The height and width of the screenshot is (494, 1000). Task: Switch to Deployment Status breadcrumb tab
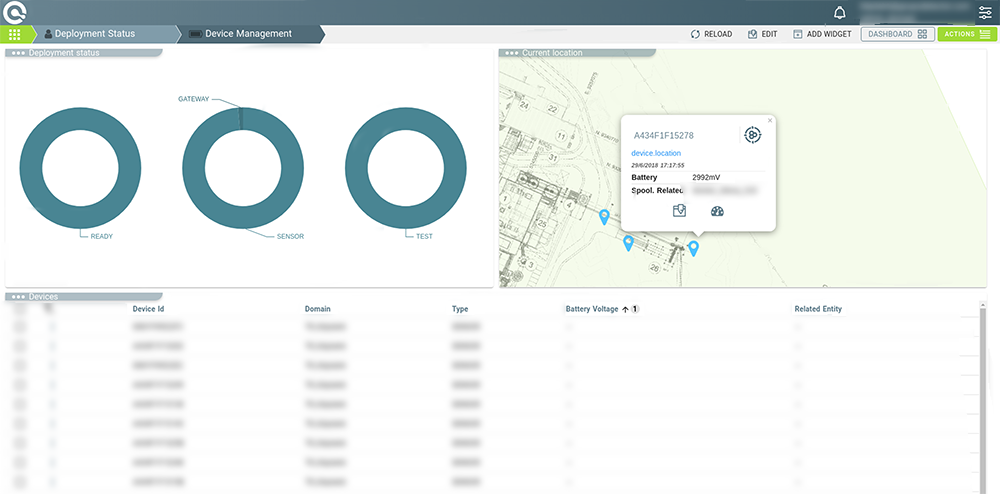click(94, 34)
